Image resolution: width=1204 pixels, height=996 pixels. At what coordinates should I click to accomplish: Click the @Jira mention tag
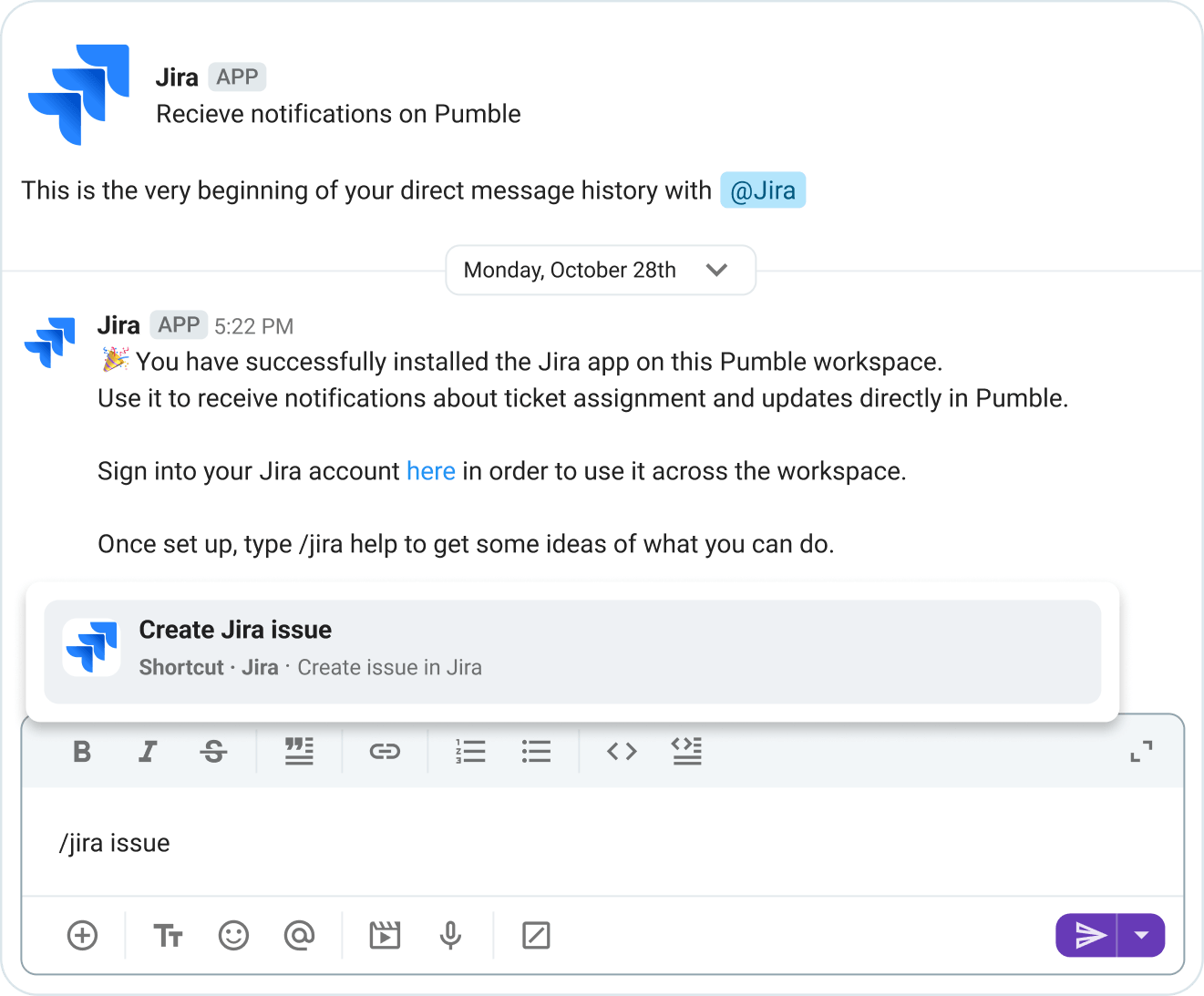(x=763, y=190)
